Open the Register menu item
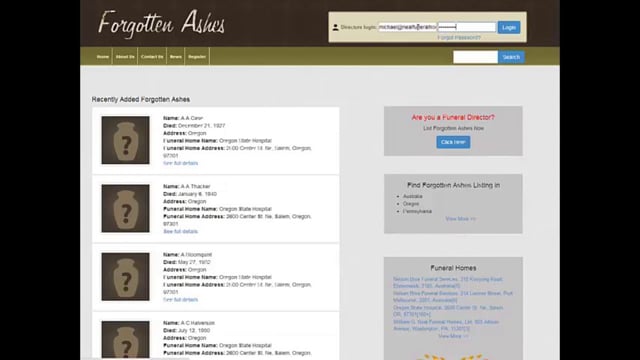Image resolution: width=640 pixels, height=360 pixels. tap(197, 57)
